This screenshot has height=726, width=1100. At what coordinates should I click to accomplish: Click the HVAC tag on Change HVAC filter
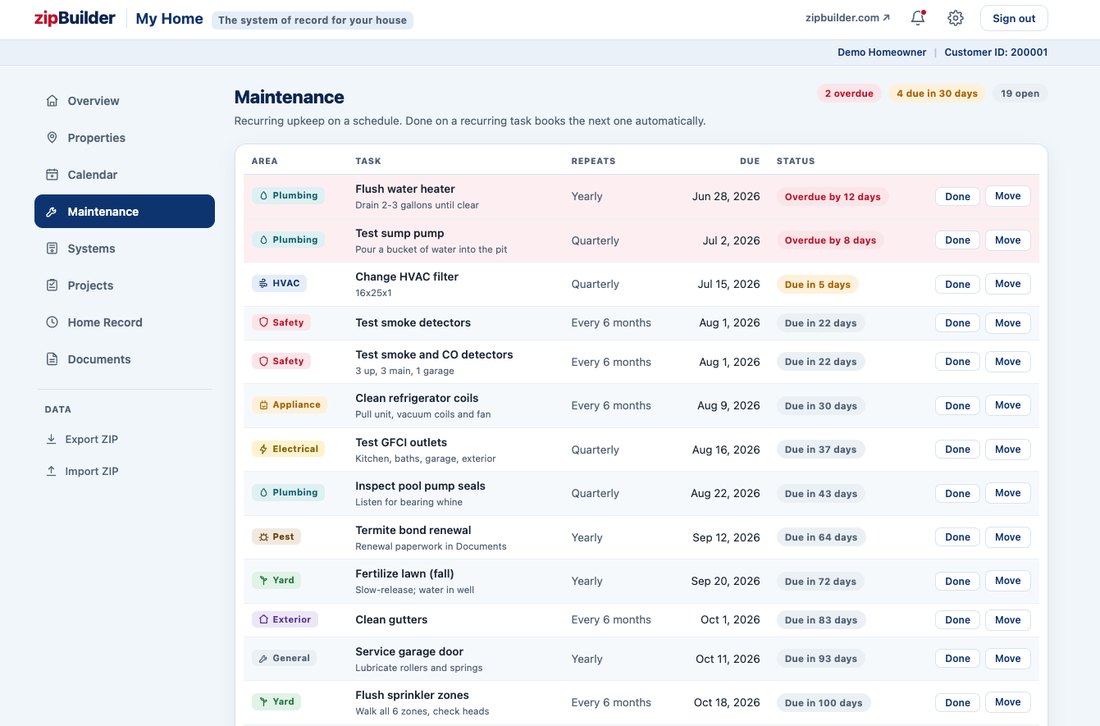tap(279, 283)
